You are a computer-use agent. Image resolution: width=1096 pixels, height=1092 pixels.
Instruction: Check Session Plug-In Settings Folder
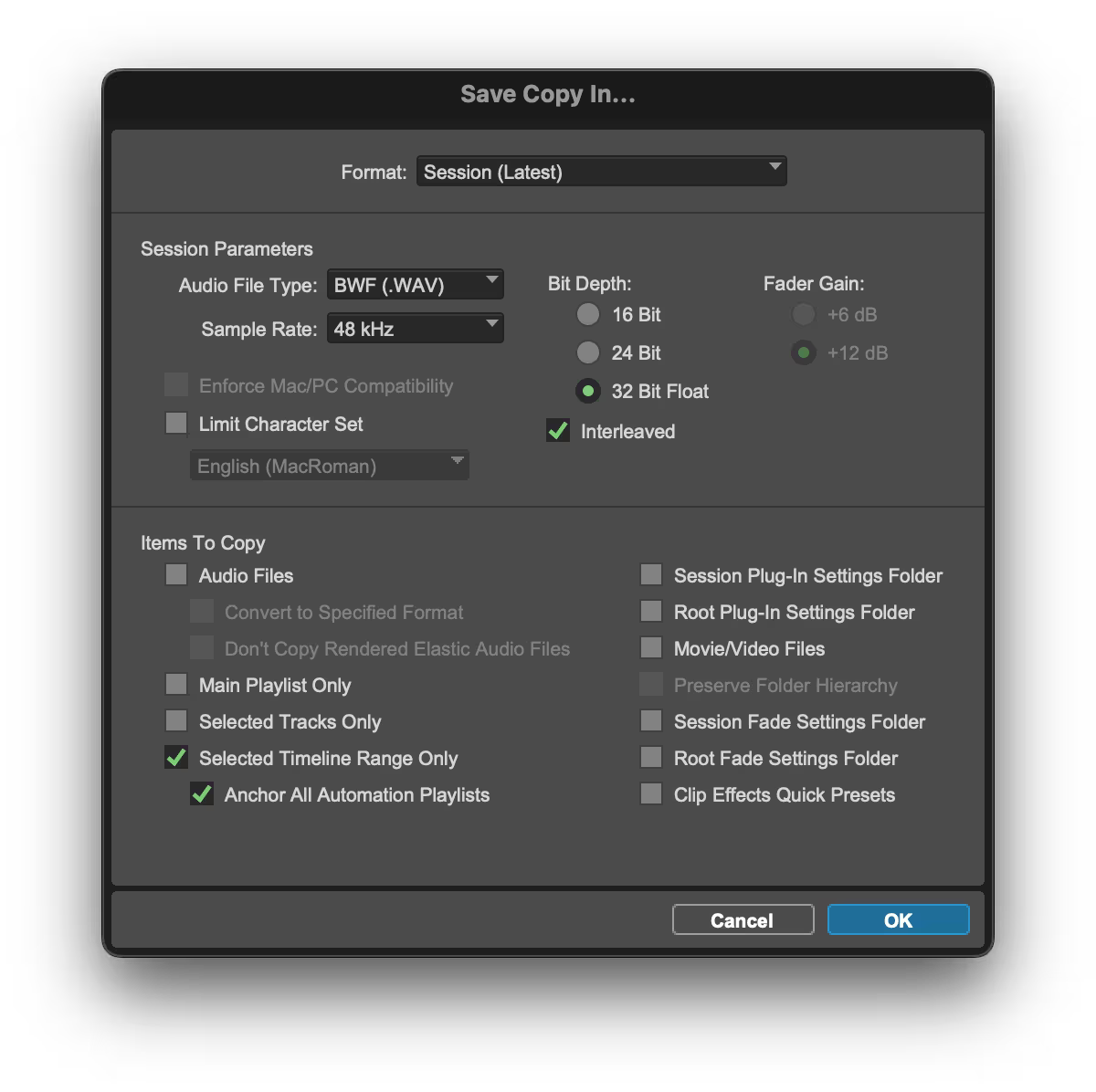(x=651, y=574)
